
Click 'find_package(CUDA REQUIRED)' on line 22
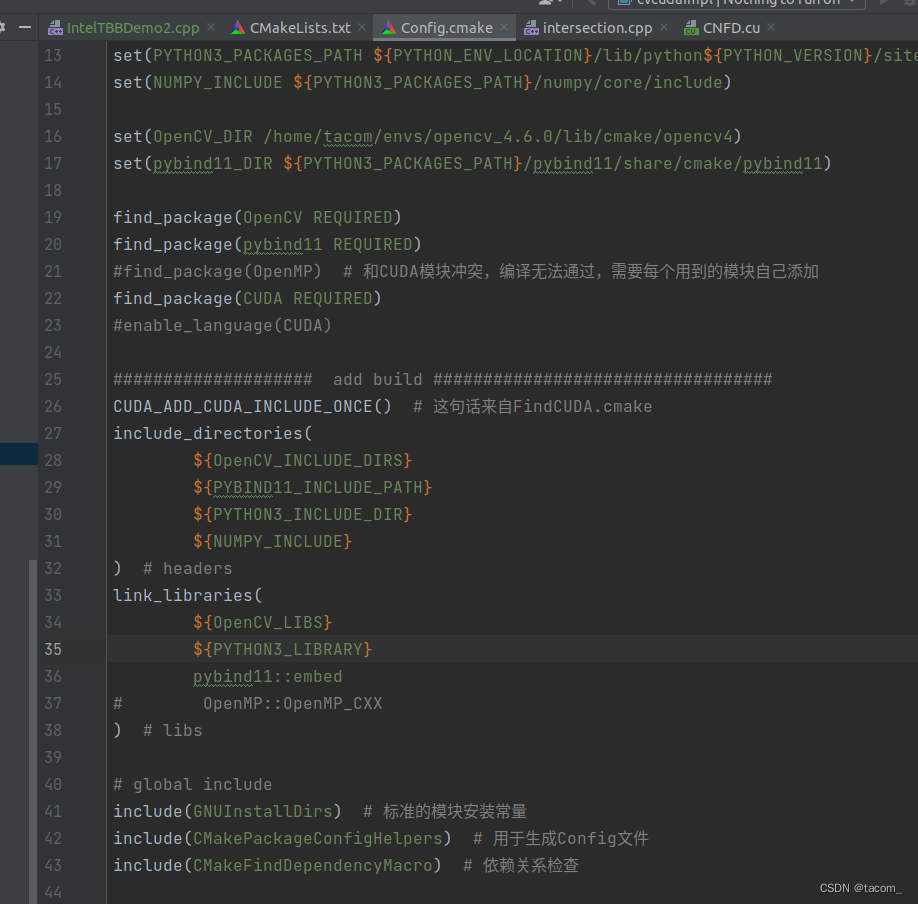tap(248, 298)
